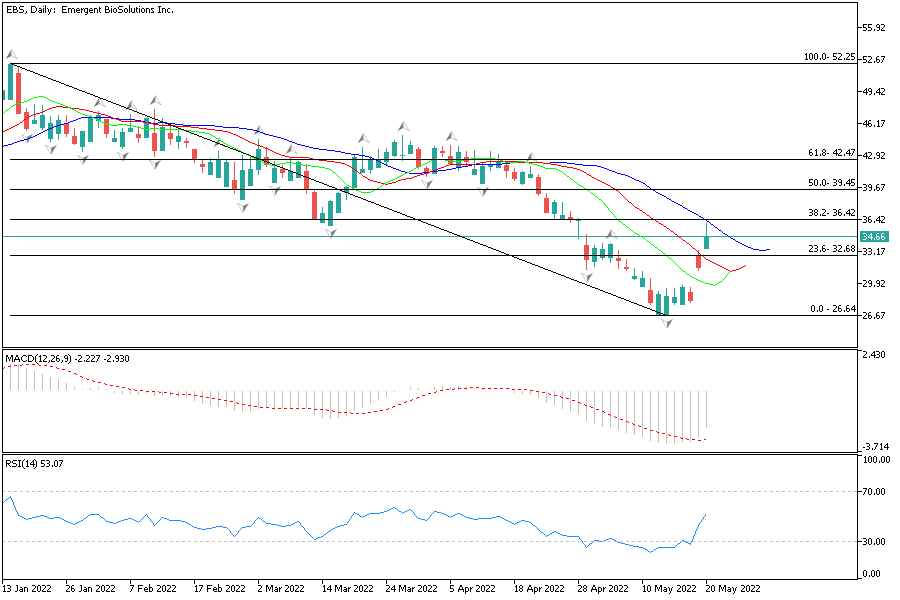Select the EBS, Daily chart title
The width and height of the screenshot is (900, 600).
pos(88,10)
